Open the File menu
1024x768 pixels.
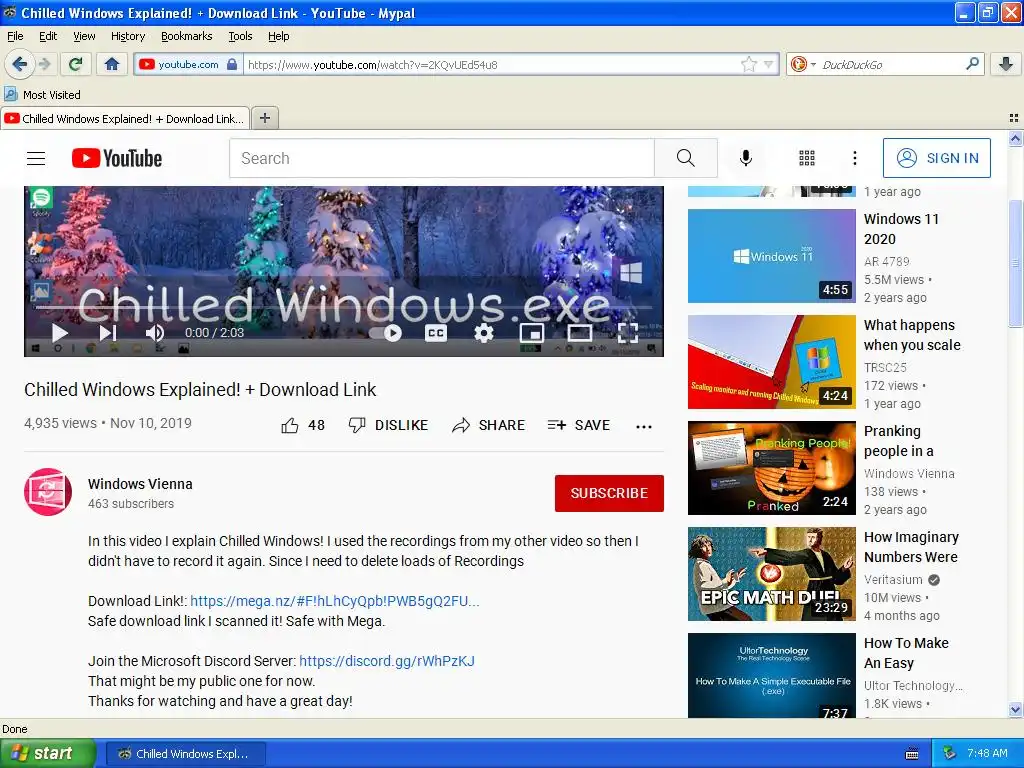[15, 36]
